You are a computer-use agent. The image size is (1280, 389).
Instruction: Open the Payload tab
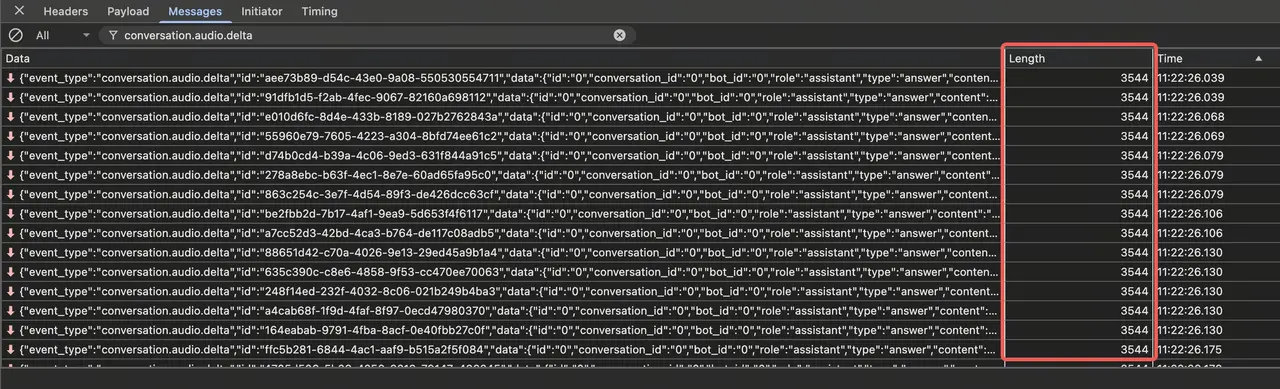(128, 12)
